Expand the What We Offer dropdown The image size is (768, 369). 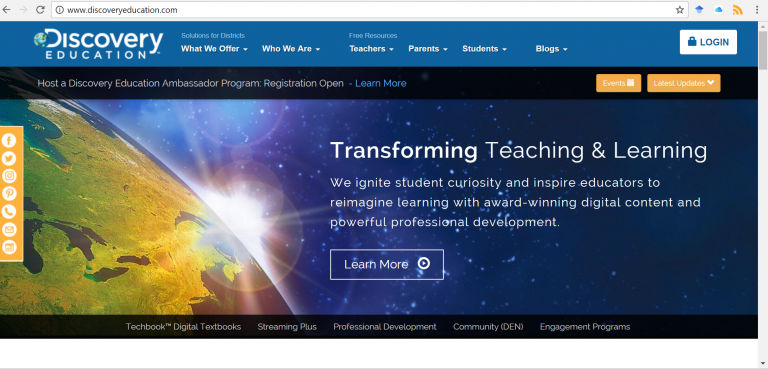pyautogui.click(x=214, y=49)
